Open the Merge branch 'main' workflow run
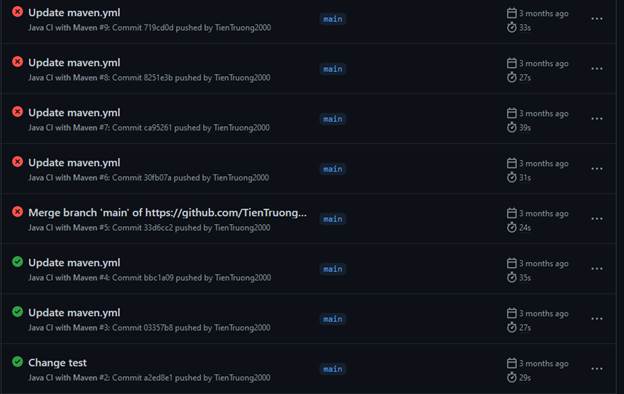This screenshot has width=624, height=394. (168, 213)
